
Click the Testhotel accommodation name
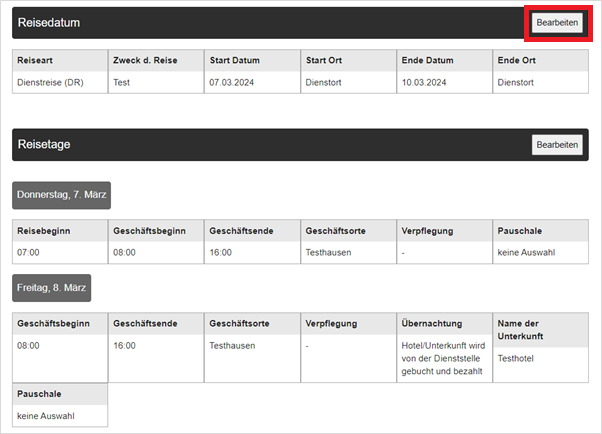[x=518, y=358]
